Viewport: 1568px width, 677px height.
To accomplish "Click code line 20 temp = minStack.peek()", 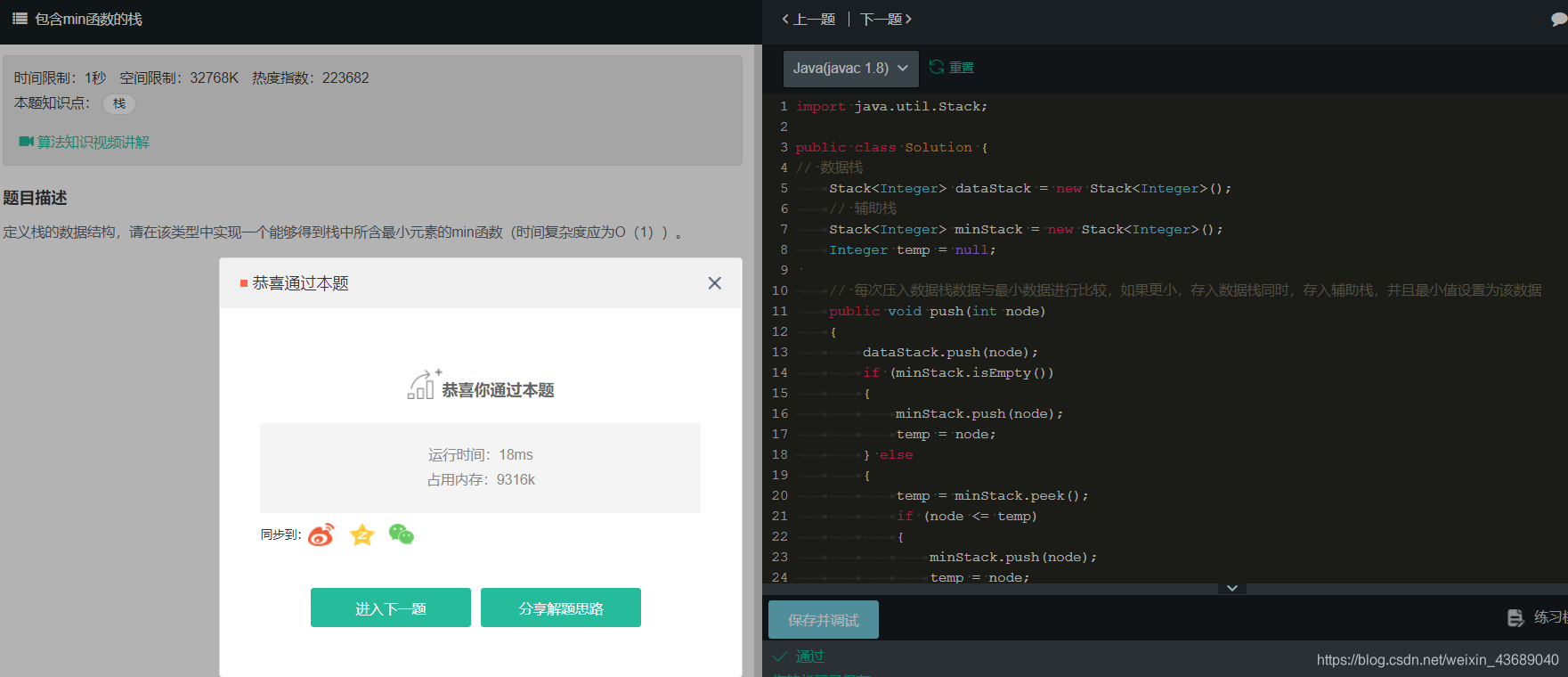I will tap(992, 495).
